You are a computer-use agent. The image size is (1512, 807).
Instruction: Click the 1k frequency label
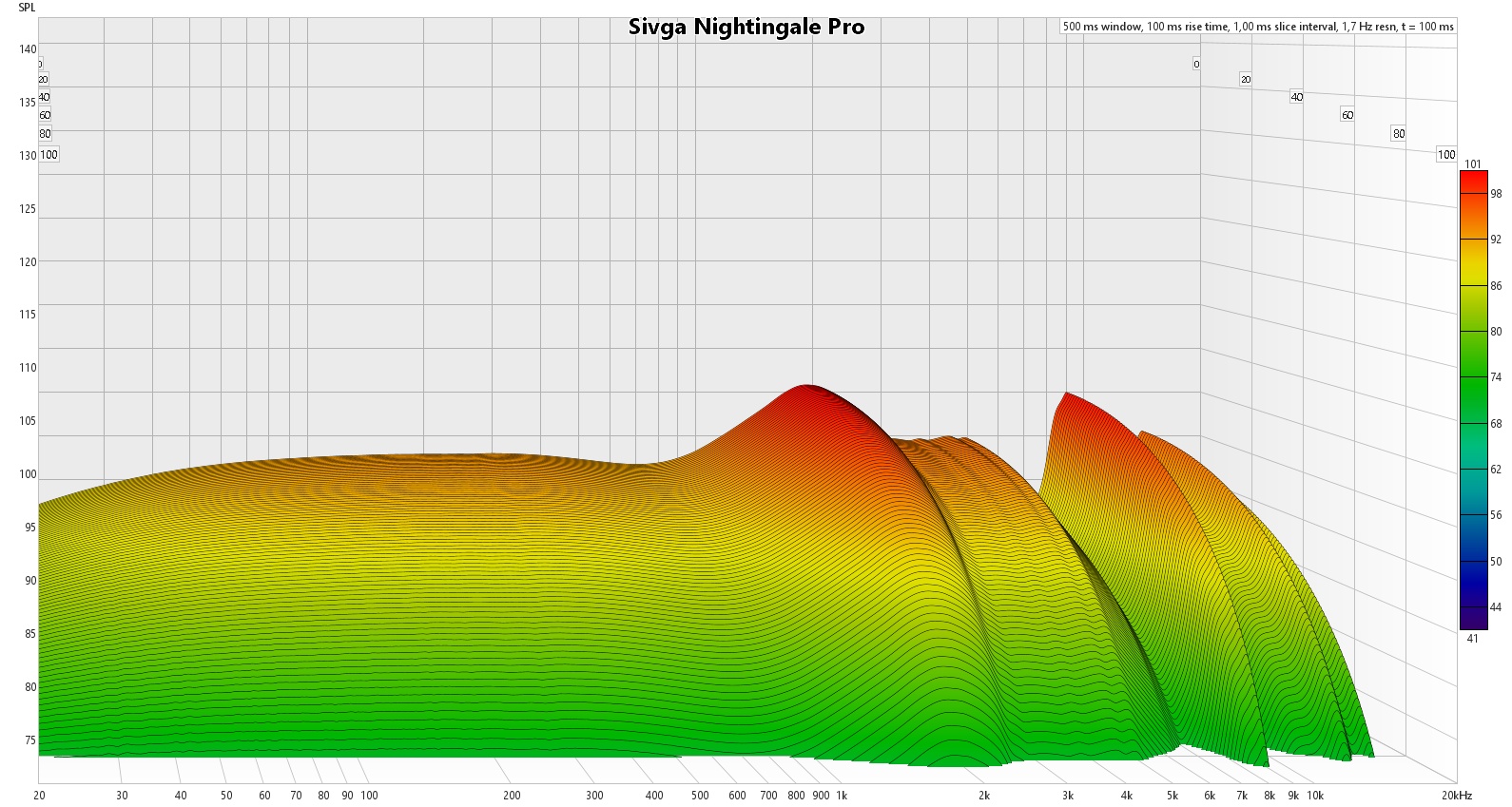pyautogui.click(x=842, y=796)
